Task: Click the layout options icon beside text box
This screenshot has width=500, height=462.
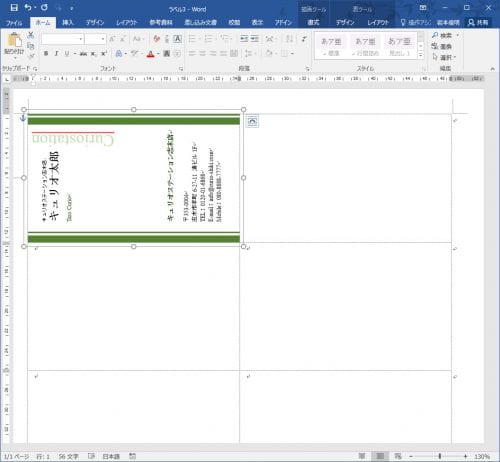Action: click(x=252, y=121)
